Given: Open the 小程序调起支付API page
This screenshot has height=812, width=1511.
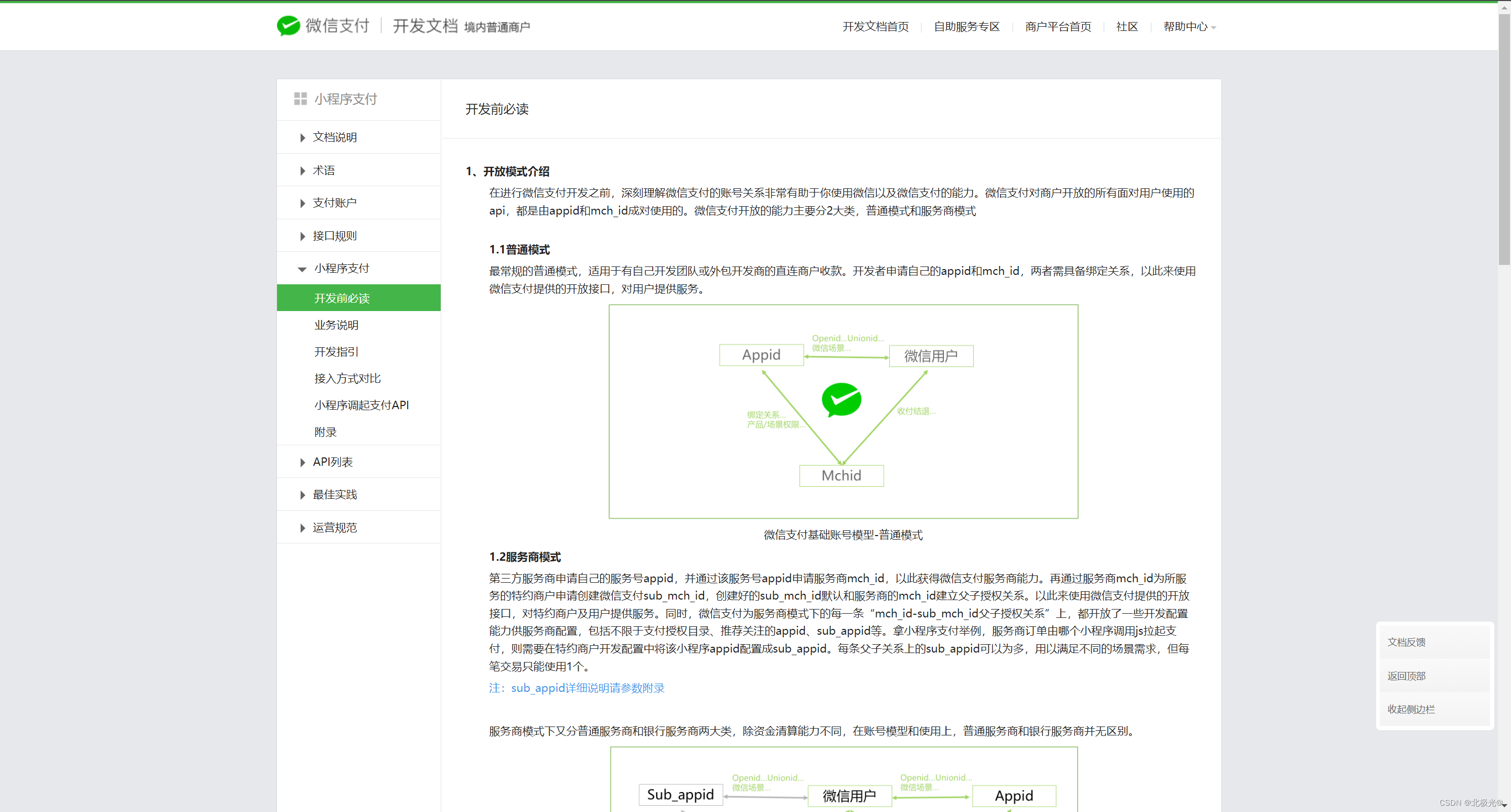Looking at the screenshot, I should point(361,405).
